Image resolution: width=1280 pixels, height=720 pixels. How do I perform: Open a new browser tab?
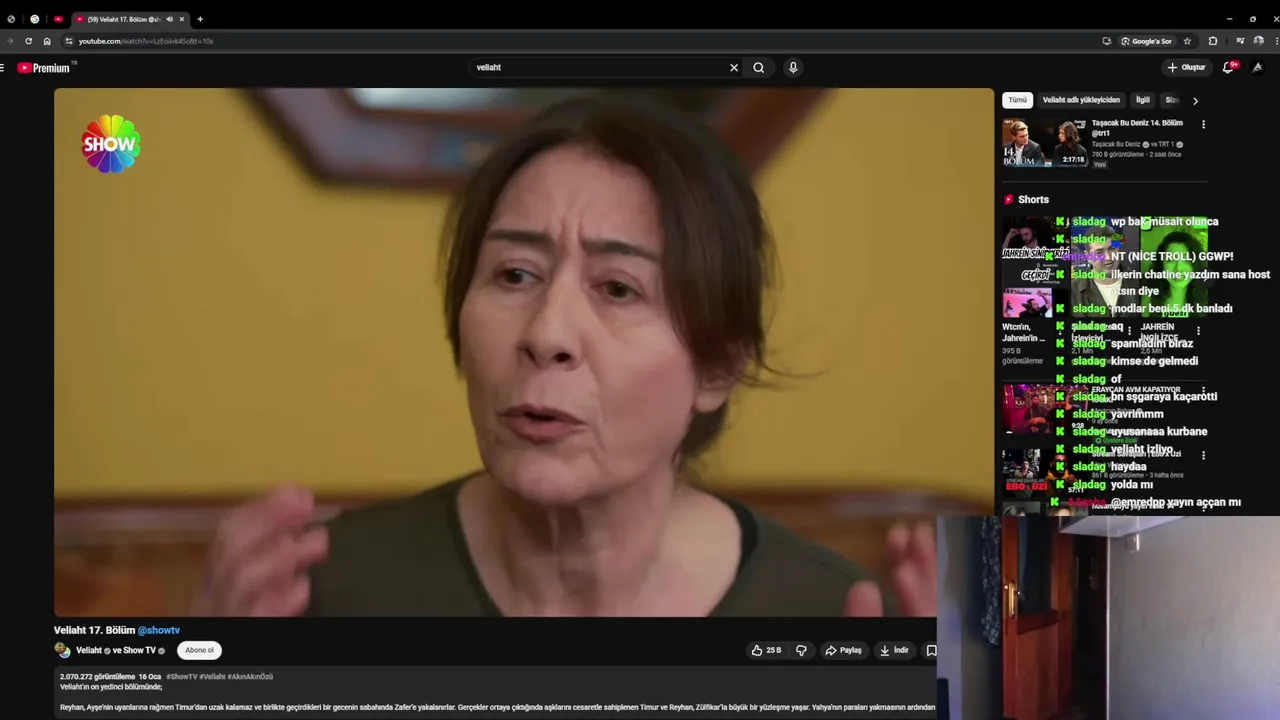(x=200, y=19)
